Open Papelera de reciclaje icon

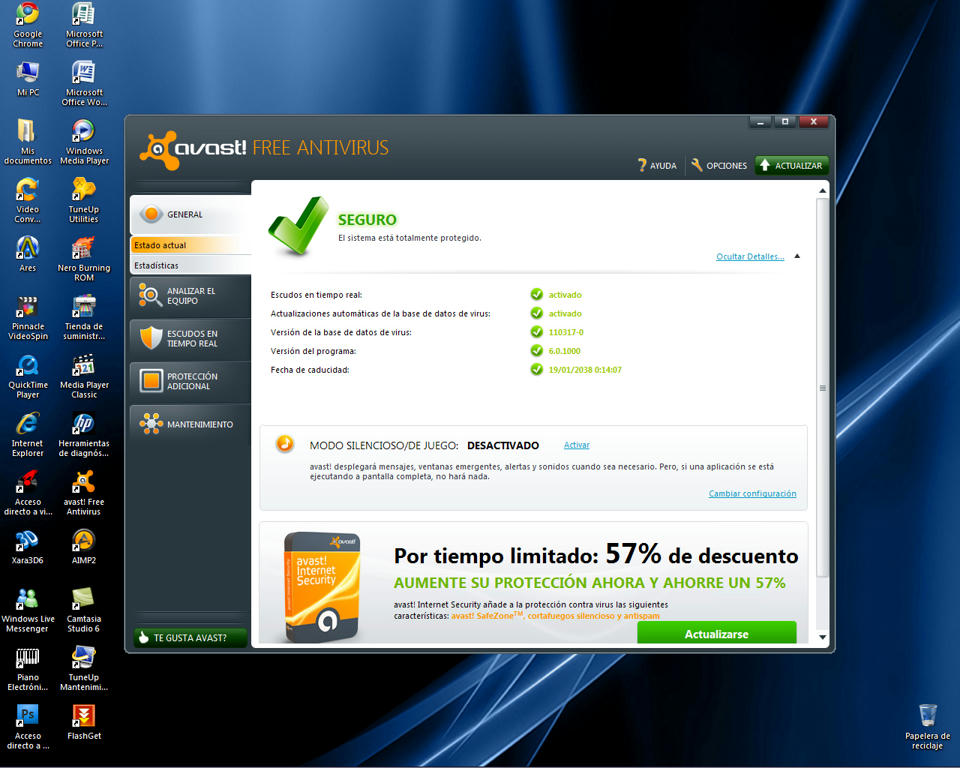pyautogui.click(x=927, y=726)
